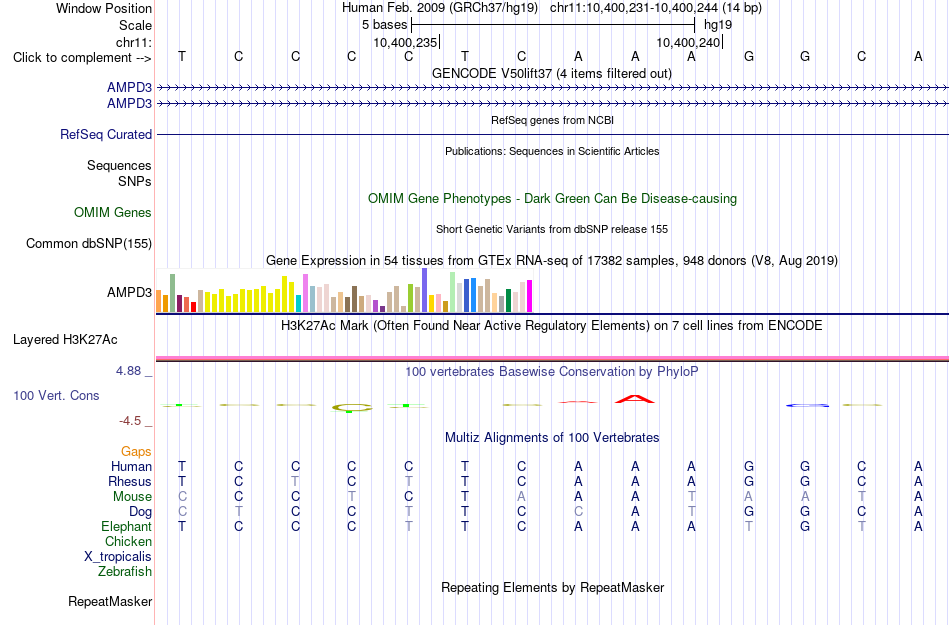Select the Mouse alignment row label
Viewport: 950px width, 625px height.
click(x=132, y=497)
